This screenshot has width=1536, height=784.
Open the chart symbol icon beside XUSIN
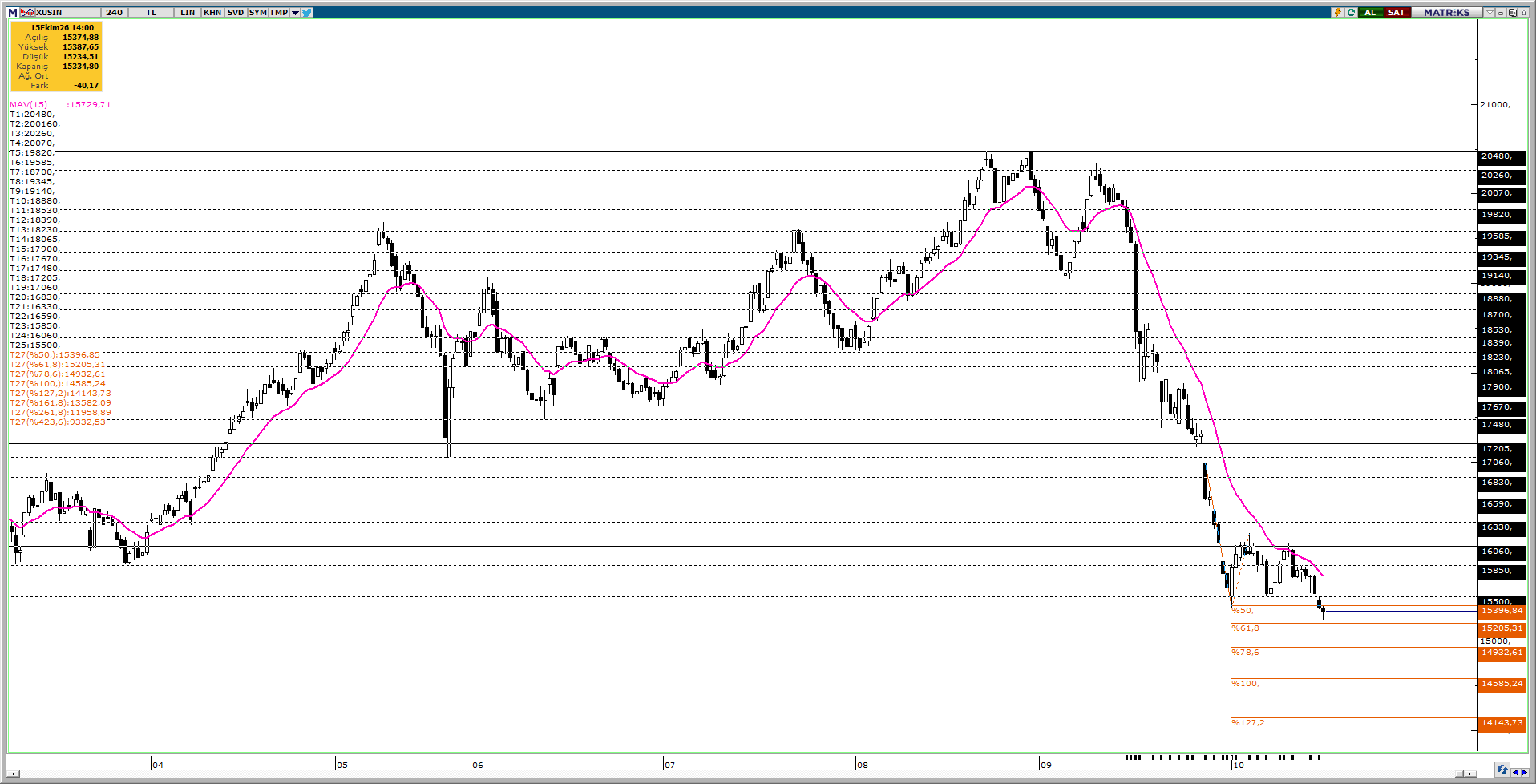pos(27,13)
